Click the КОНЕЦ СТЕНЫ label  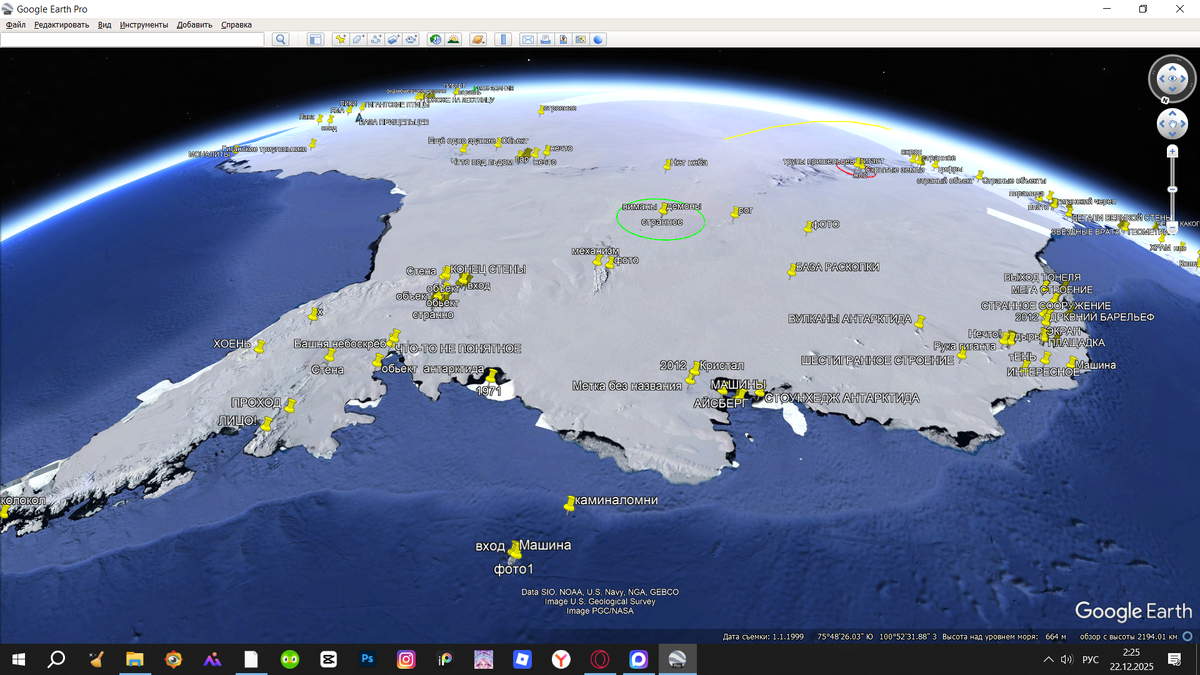[488, 269]
